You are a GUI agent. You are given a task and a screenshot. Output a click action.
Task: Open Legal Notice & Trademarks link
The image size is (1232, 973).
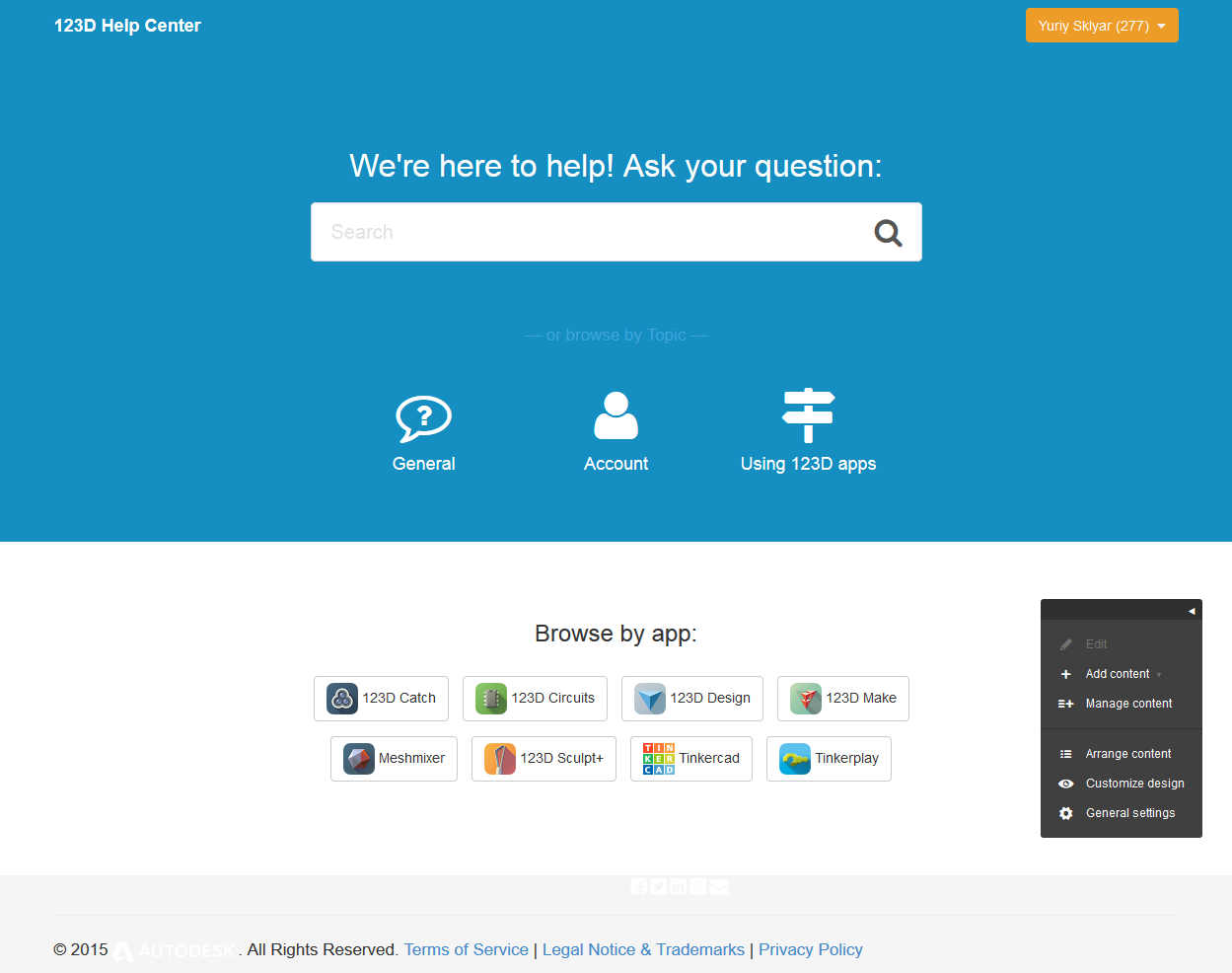pyautogui.click(x=643, y=949)
